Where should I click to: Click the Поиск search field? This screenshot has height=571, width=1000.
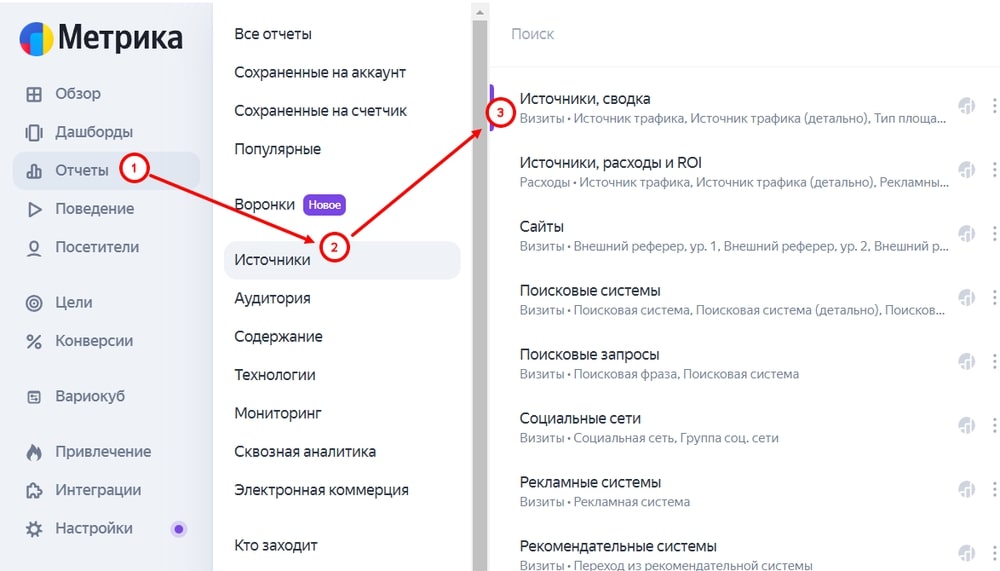(x=744, y=34)
